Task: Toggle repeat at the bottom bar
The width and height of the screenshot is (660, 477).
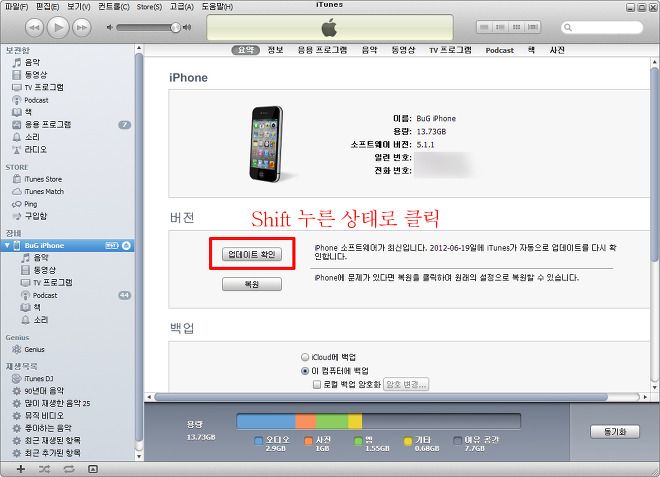Action: click(69, 469)
